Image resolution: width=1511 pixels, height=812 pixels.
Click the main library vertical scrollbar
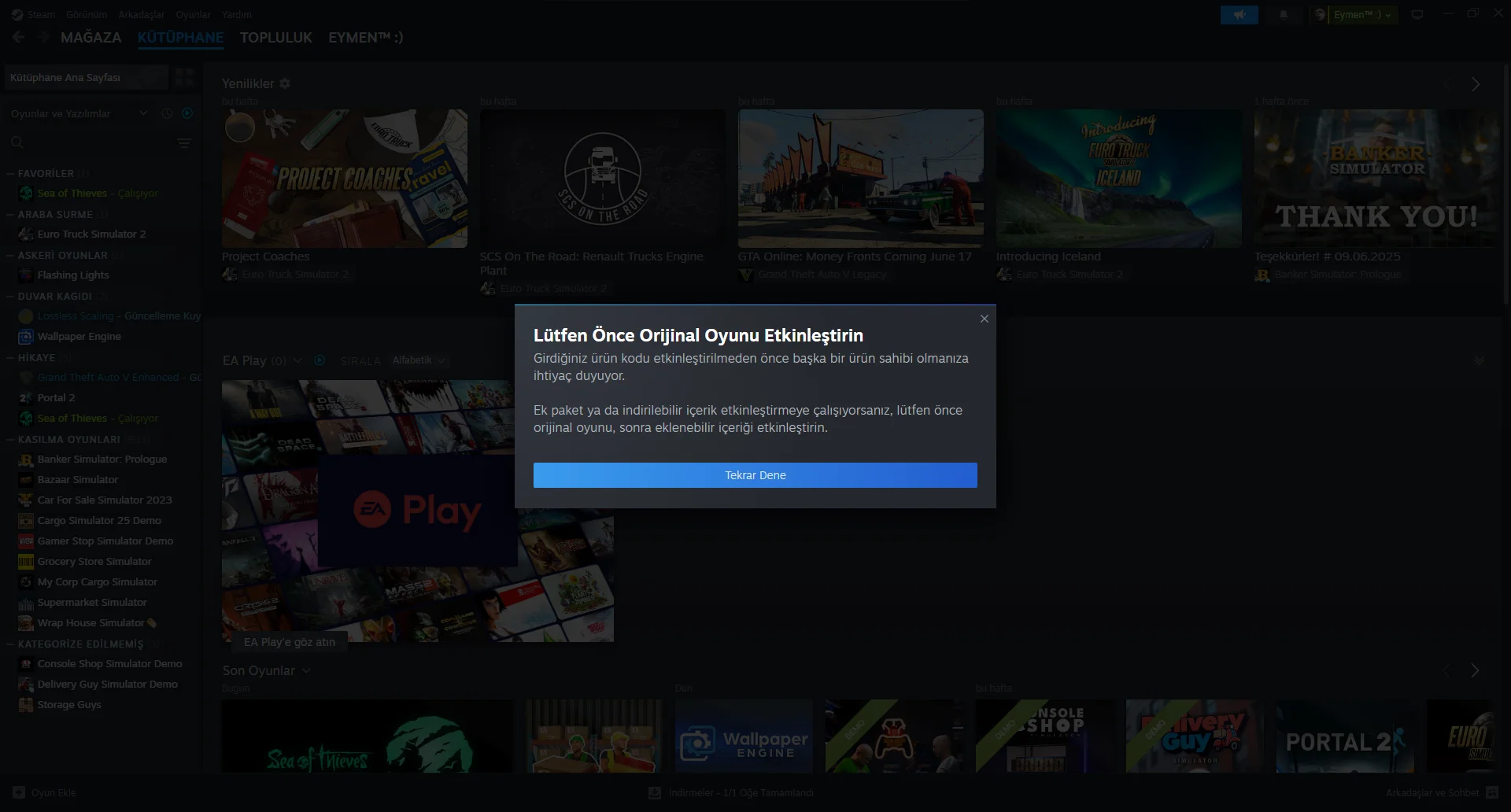coord(1506,185)
